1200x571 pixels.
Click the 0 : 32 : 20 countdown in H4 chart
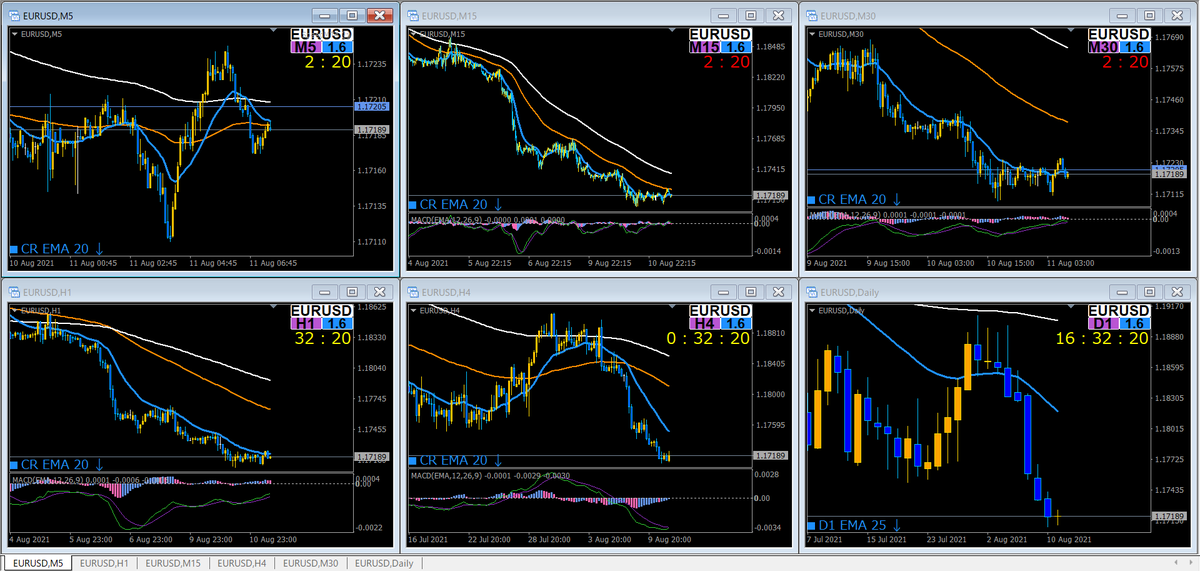coord(708,340)
